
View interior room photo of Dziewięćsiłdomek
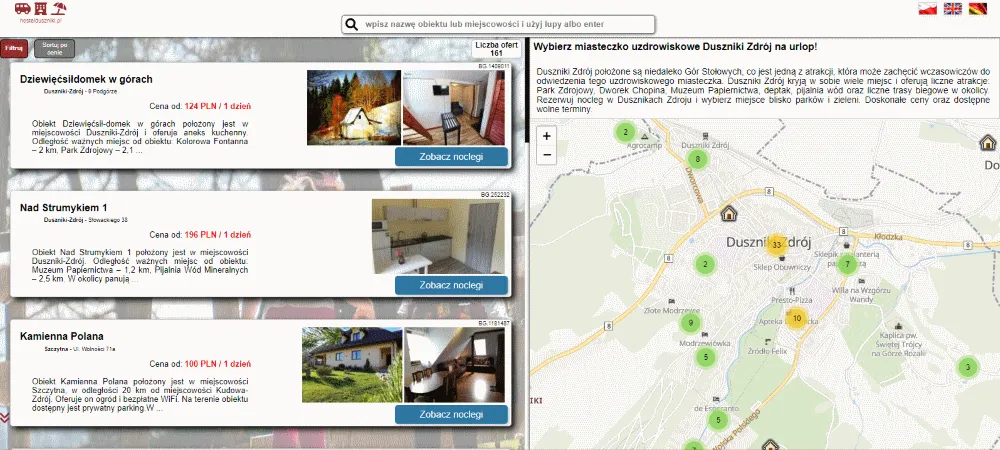coord(453,108)
